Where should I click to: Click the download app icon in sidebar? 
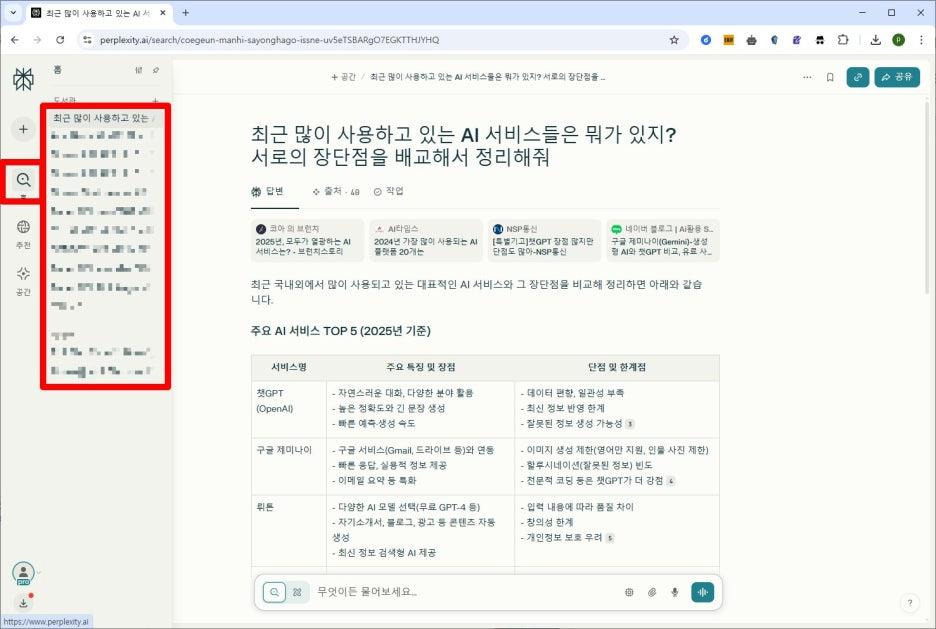pos(23,603)
